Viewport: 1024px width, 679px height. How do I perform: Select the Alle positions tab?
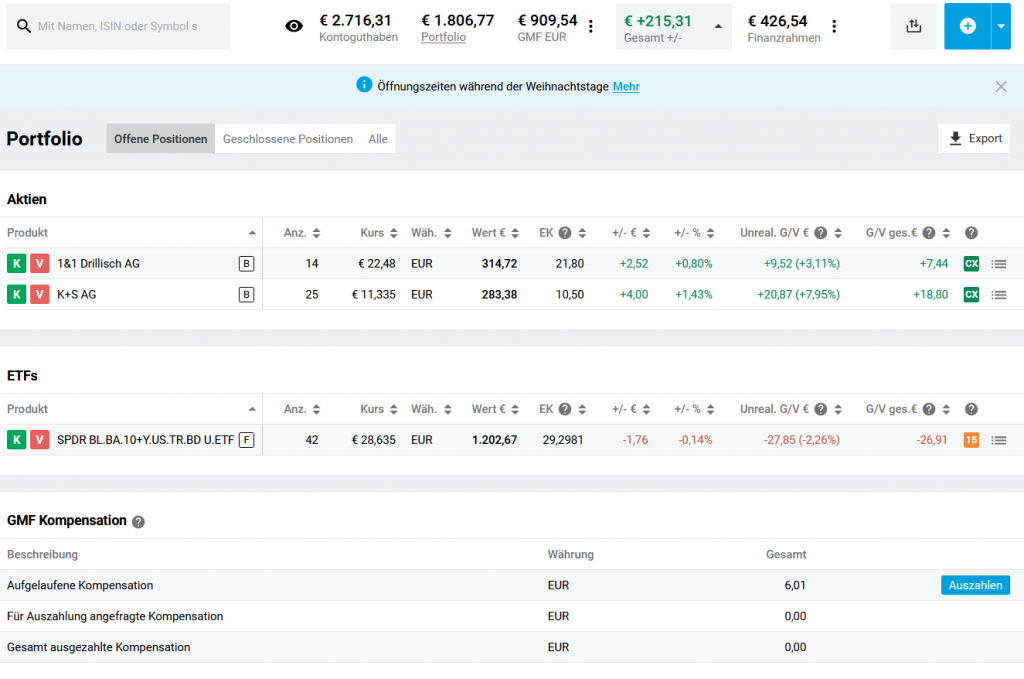pyautogui.click(x=378, y=139)
